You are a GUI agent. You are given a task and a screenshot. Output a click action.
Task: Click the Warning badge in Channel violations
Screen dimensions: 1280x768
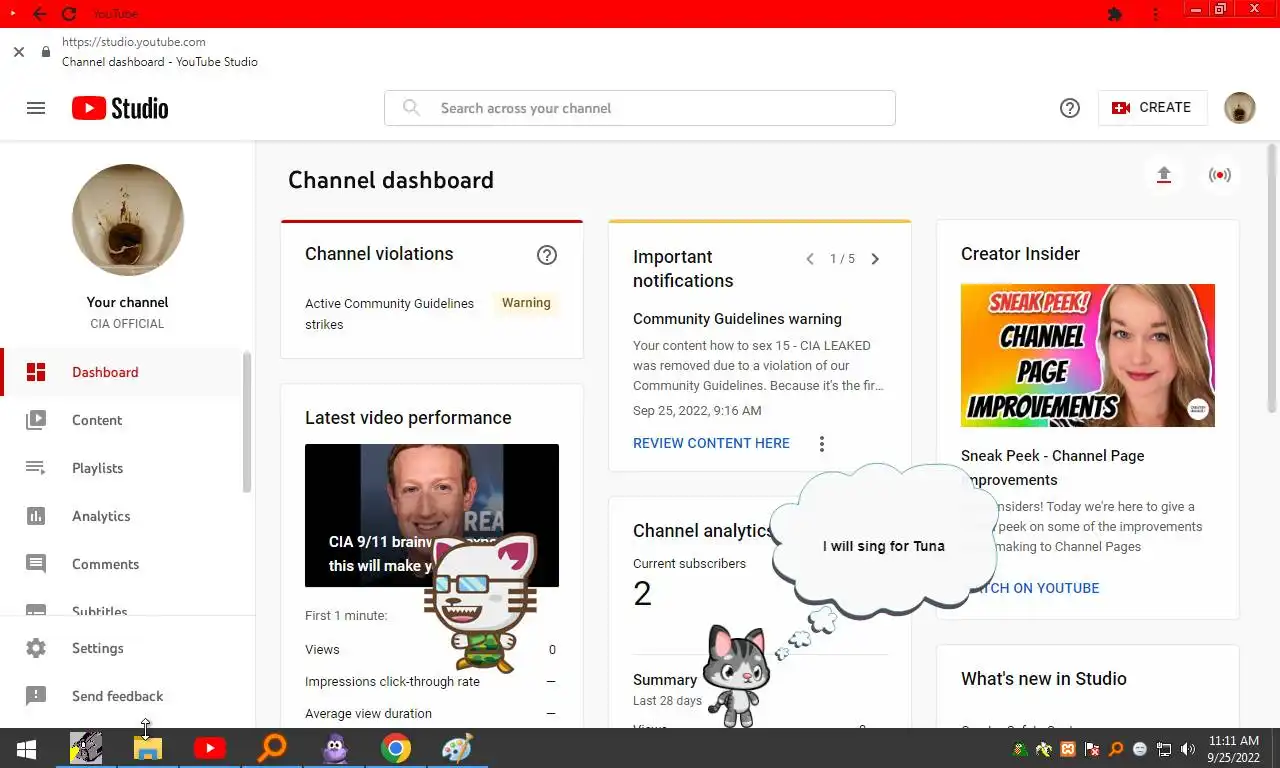point(526,303)
